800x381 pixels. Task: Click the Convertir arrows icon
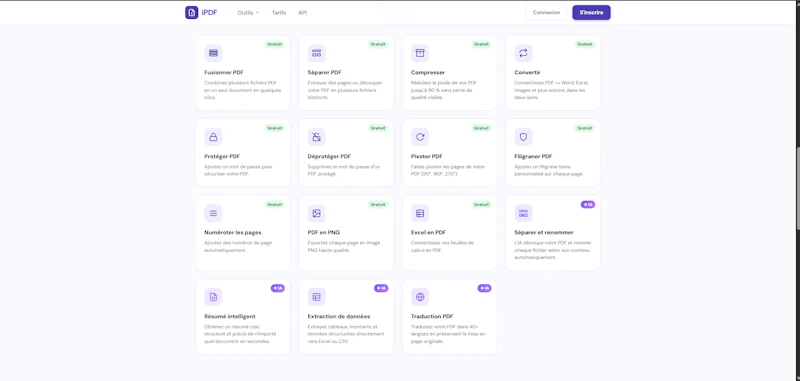(523, 53)
